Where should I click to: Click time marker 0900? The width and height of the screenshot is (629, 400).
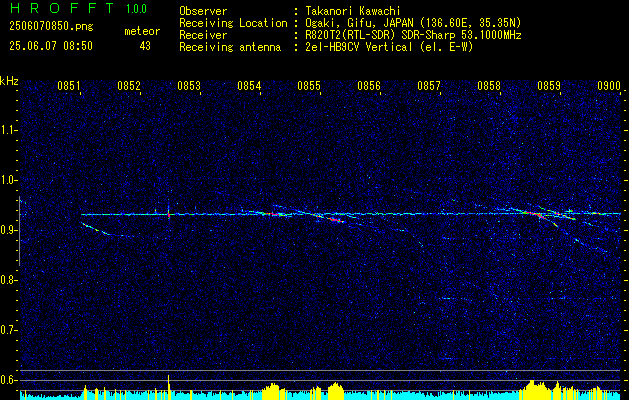(609, 85)
